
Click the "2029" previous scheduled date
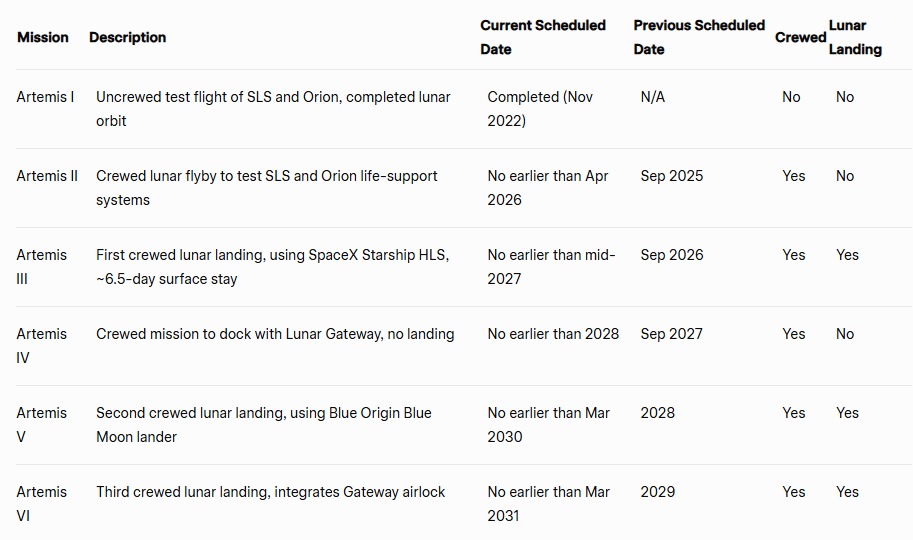pyautogui.click(x=658, y=492)
